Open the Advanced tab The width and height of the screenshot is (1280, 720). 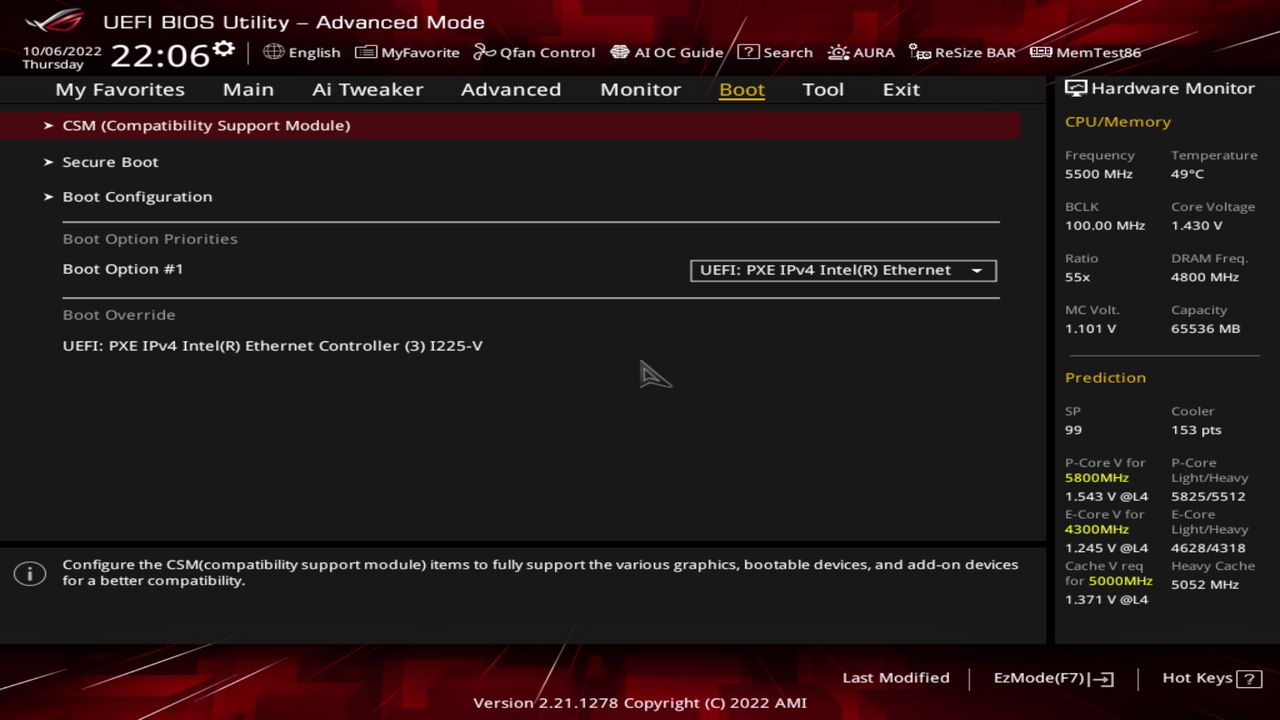point(511,89)
